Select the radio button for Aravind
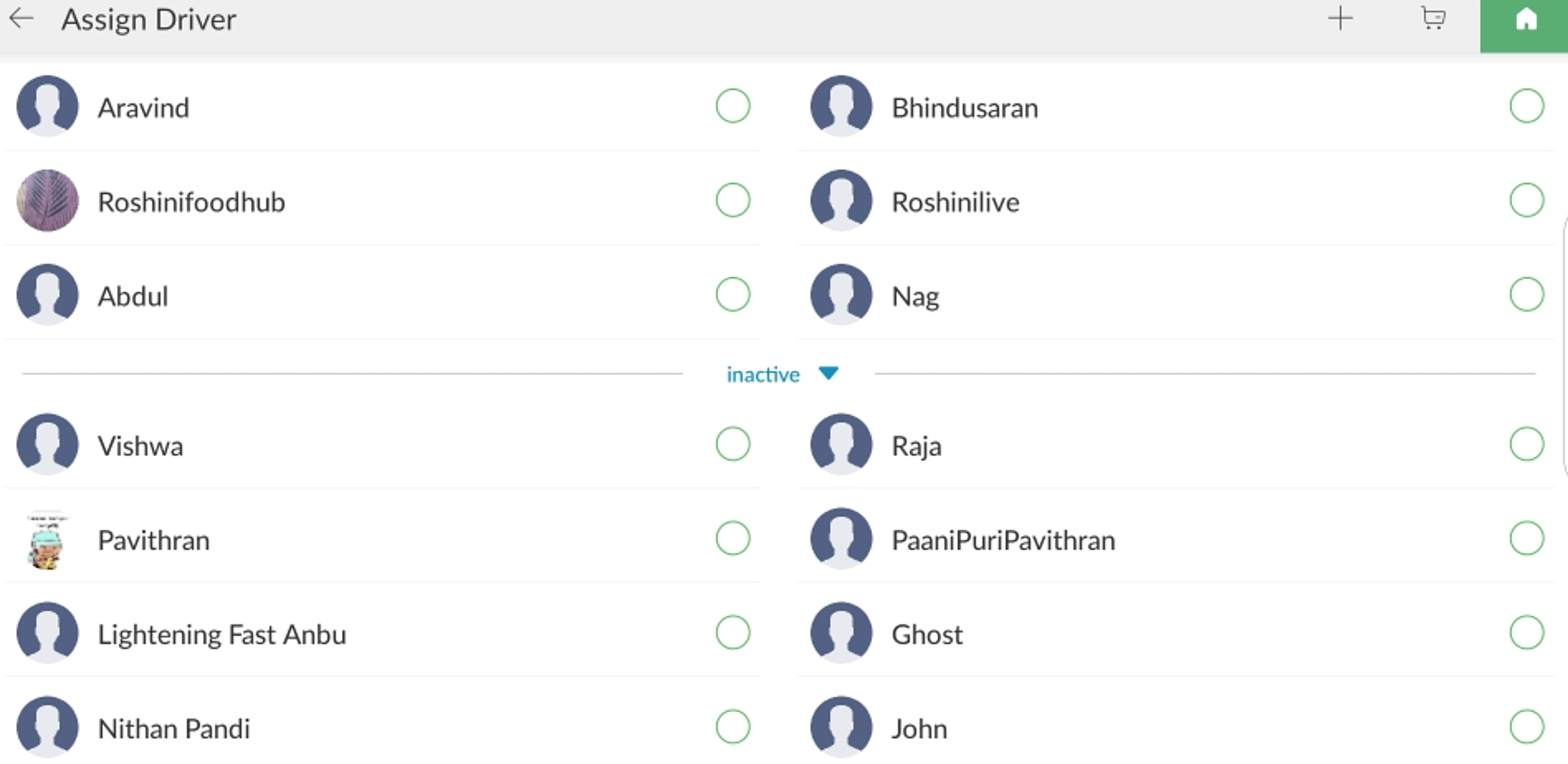Viewport: 1568px width, 764px height. pyautogui.click(x=733, y=106)
